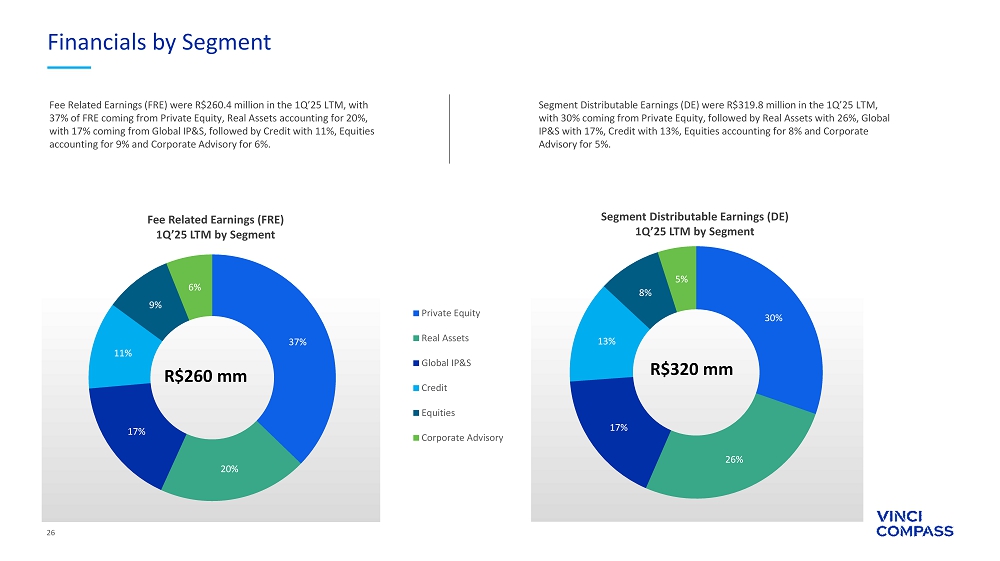This screenshot has width=1000, height=561.
Task: Click the 6% Corporate Advisory slice in FRE chart
Action: click(193, 286)
